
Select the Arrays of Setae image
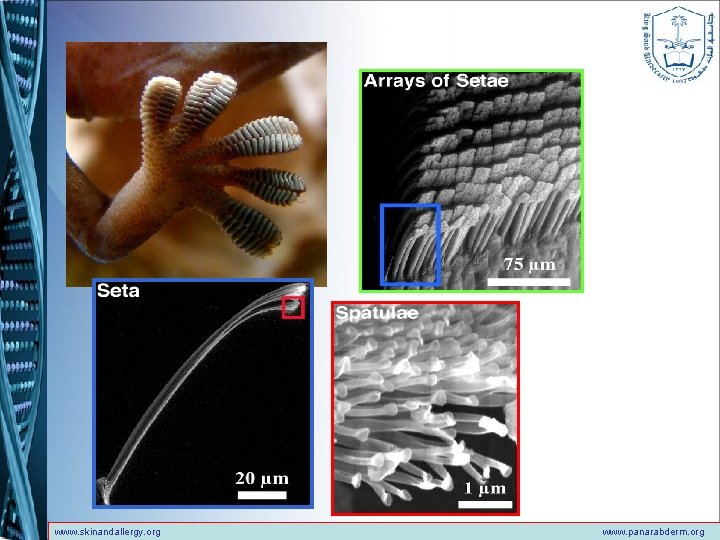[472, 181]
